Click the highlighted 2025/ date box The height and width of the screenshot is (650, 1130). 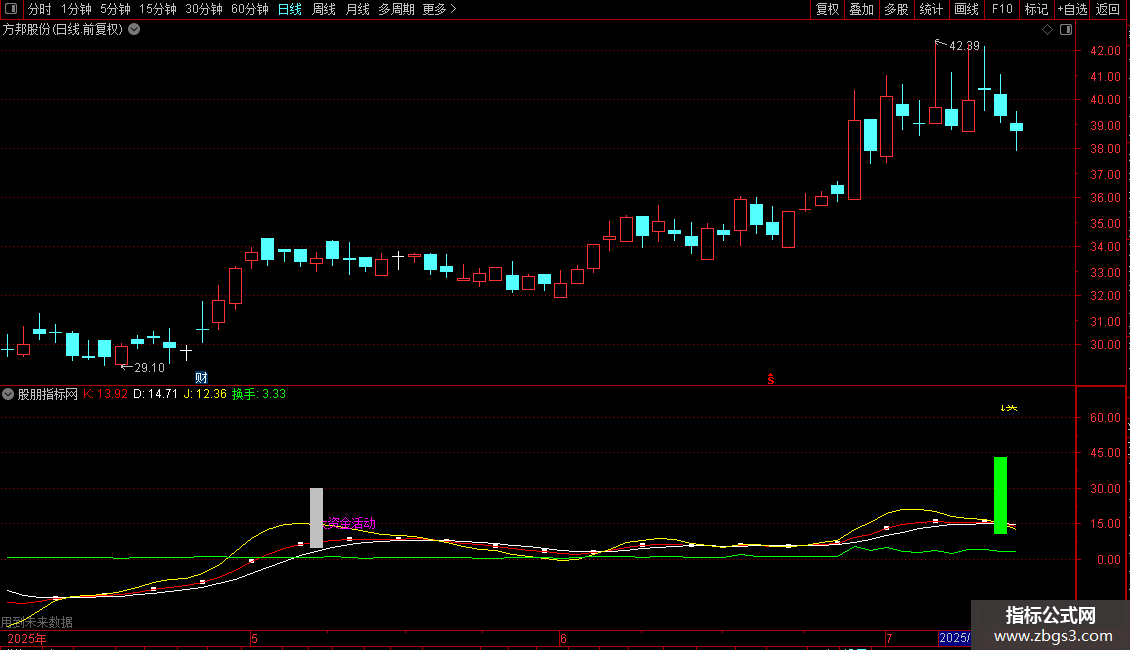pyautogui.click(x=954, y=638)
